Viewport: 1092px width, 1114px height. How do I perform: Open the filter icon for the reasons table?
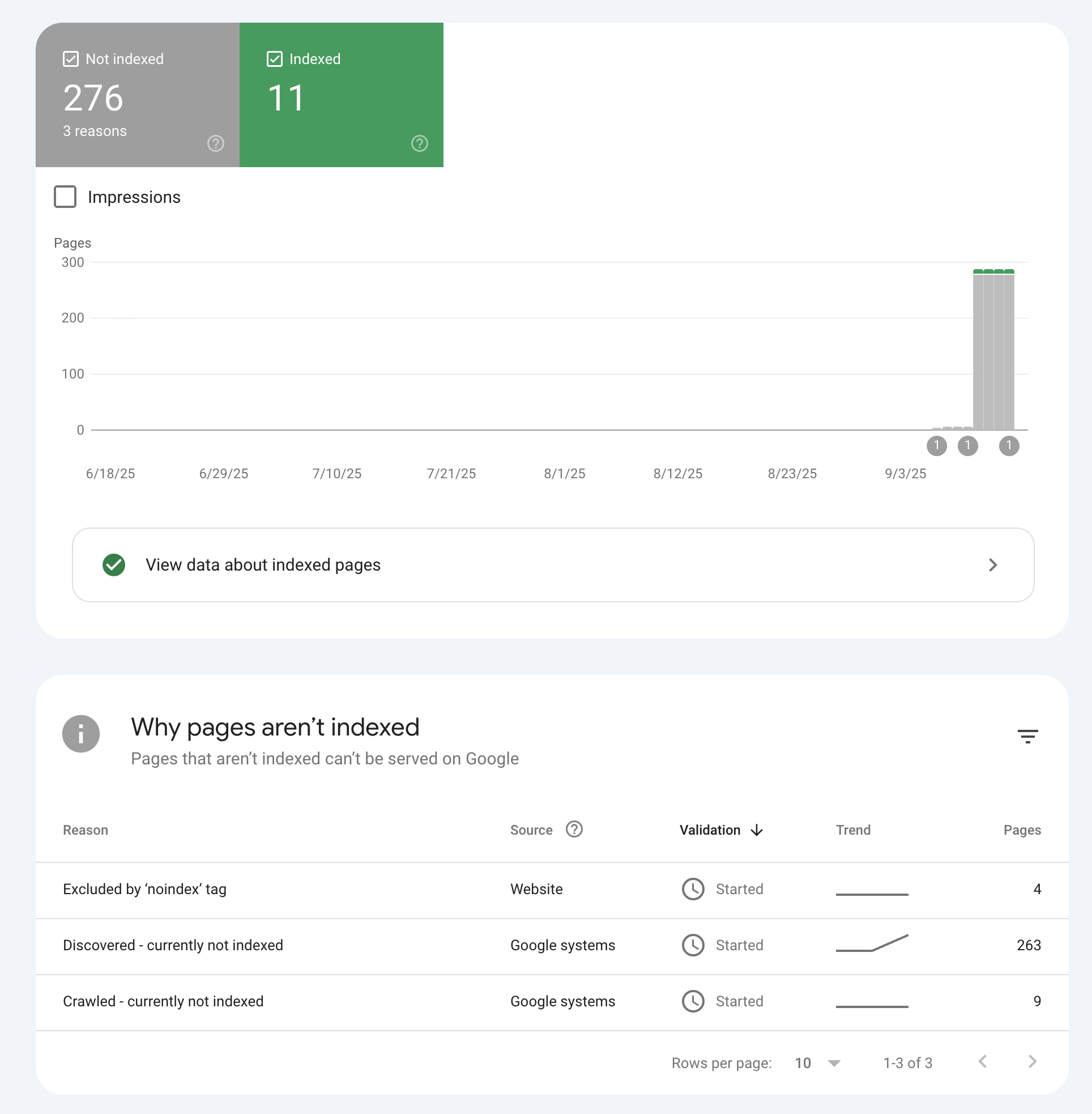point(1028,736)
